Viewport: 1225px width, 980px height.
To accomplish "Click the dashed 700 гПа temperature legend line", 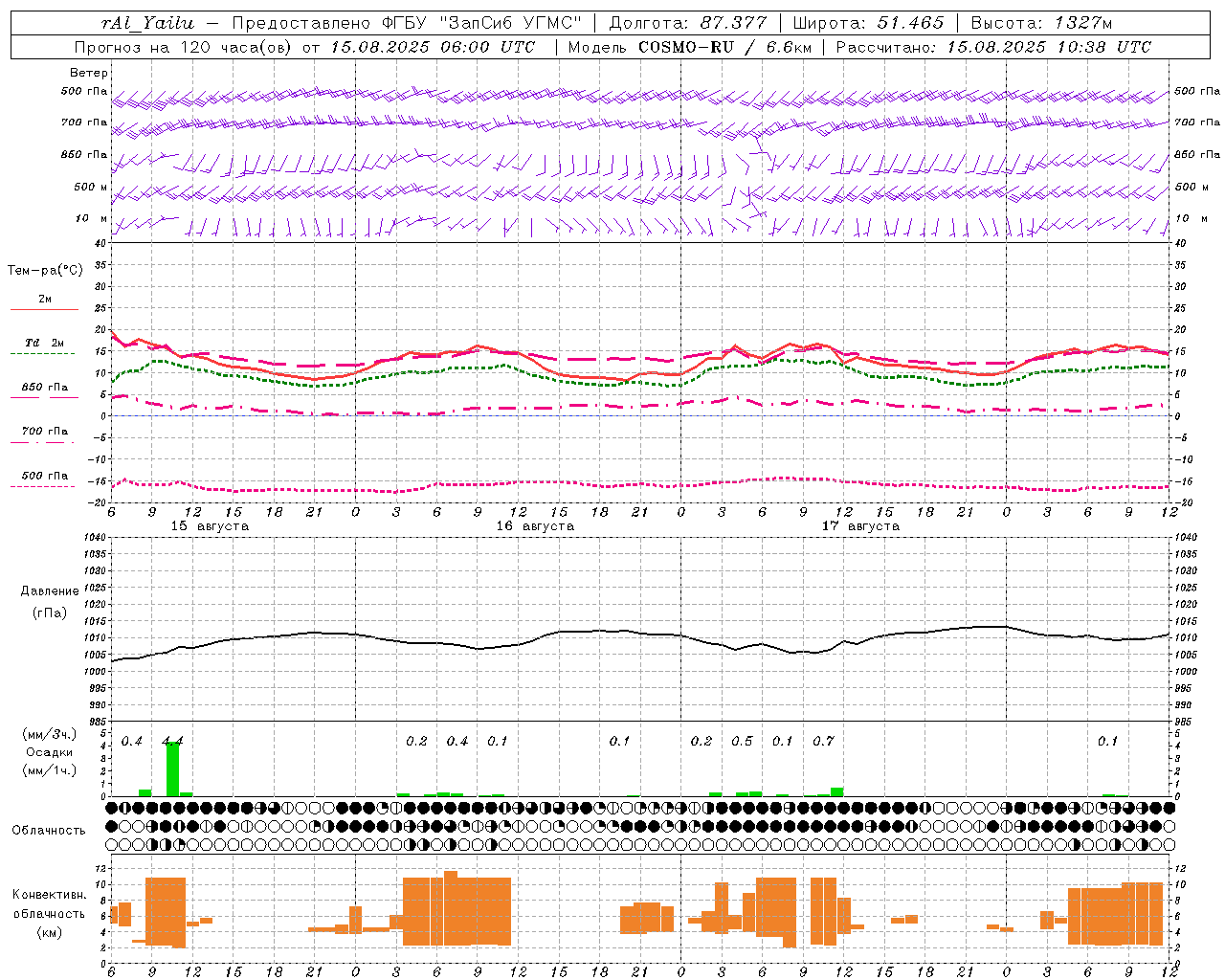I will [x=42, y=442].
